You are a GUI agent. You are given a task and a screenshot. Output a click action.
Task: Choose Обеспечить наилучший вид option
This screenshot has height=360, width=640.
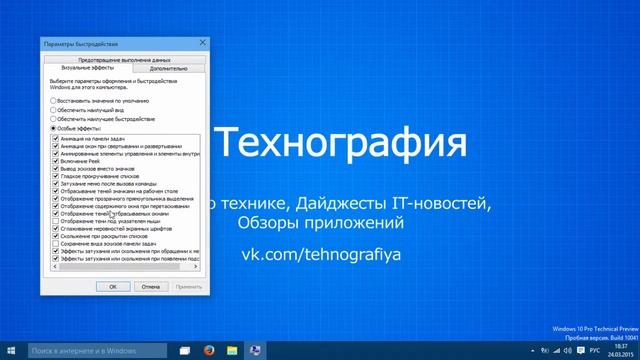(53, 110)
